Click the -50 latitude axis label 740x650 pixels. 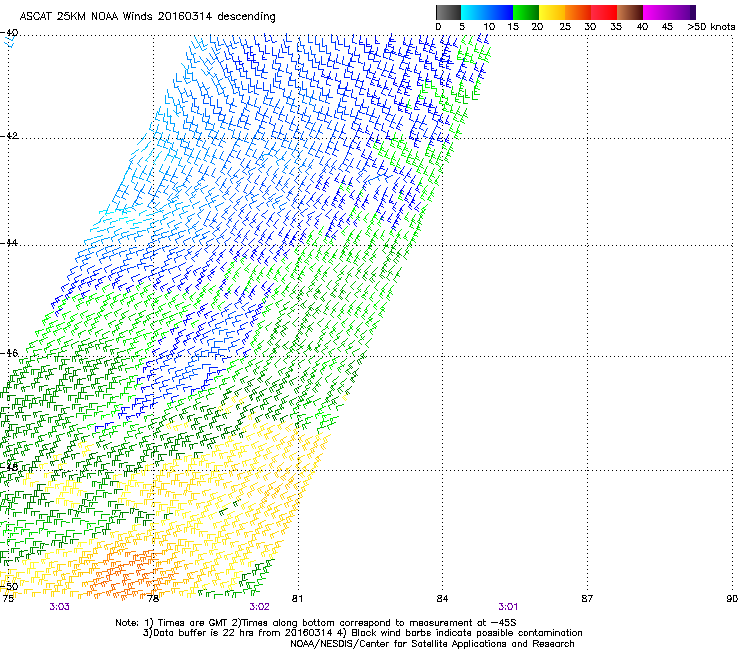[x=9, y=587]
